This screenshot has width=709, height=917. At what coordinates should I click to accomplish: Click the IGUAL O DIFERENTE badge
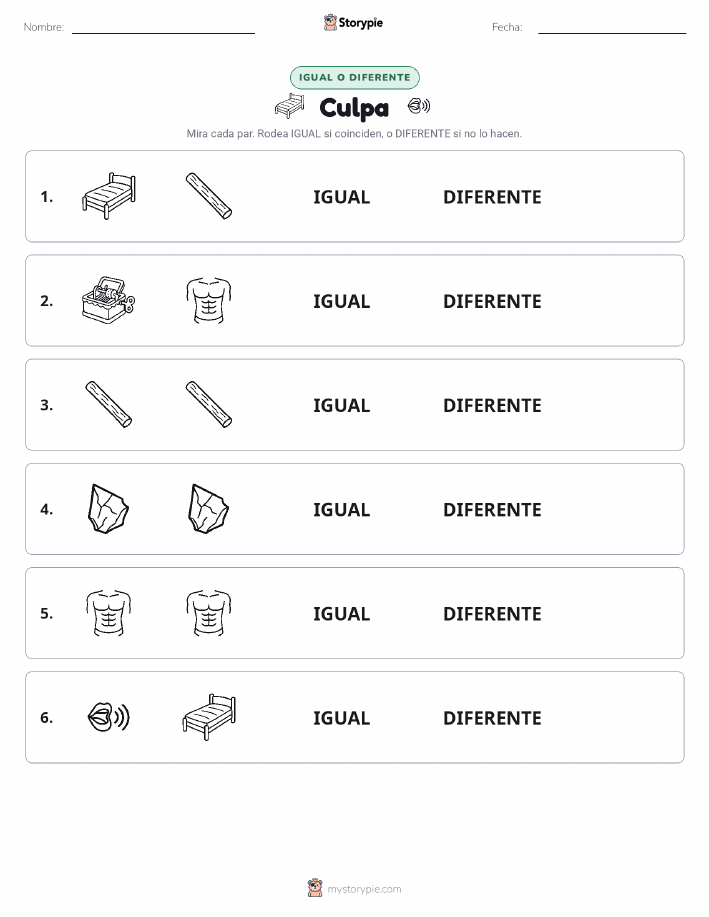click(x=354, y=77)
